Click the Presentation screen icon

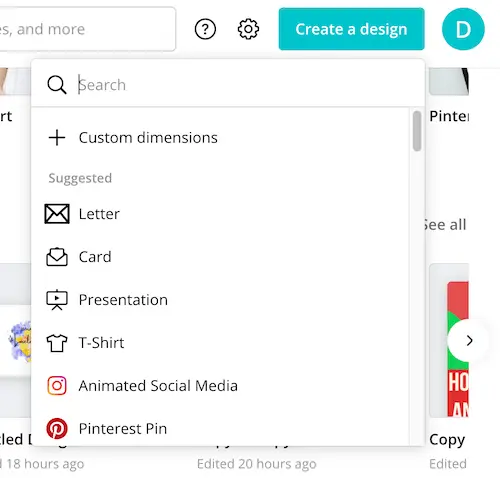(x=57, y=300)
